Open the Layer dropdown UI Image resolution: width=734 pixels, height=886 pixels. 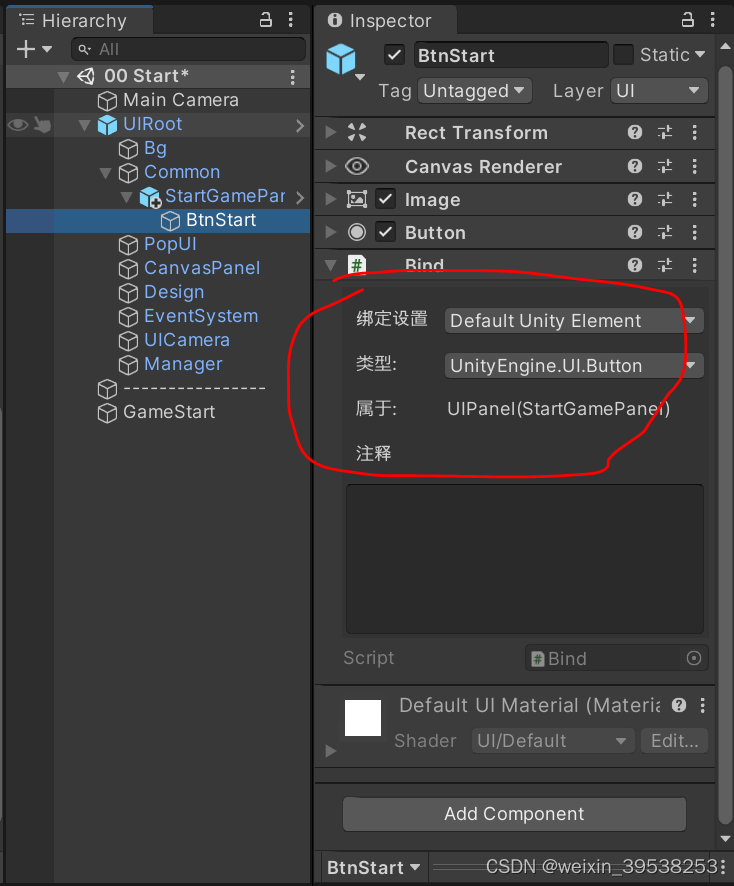pos(659,91)
